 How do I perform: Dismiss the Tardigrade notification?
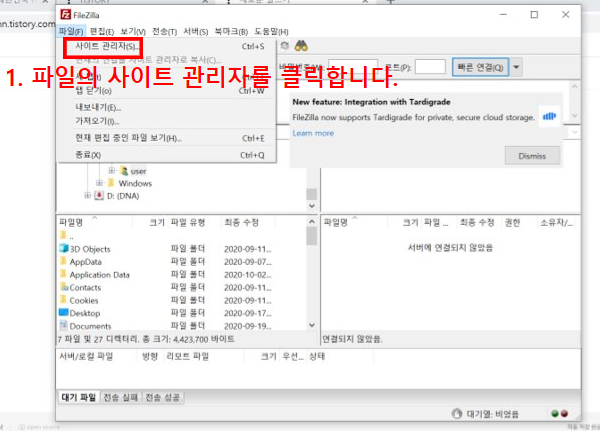point(532,156)
